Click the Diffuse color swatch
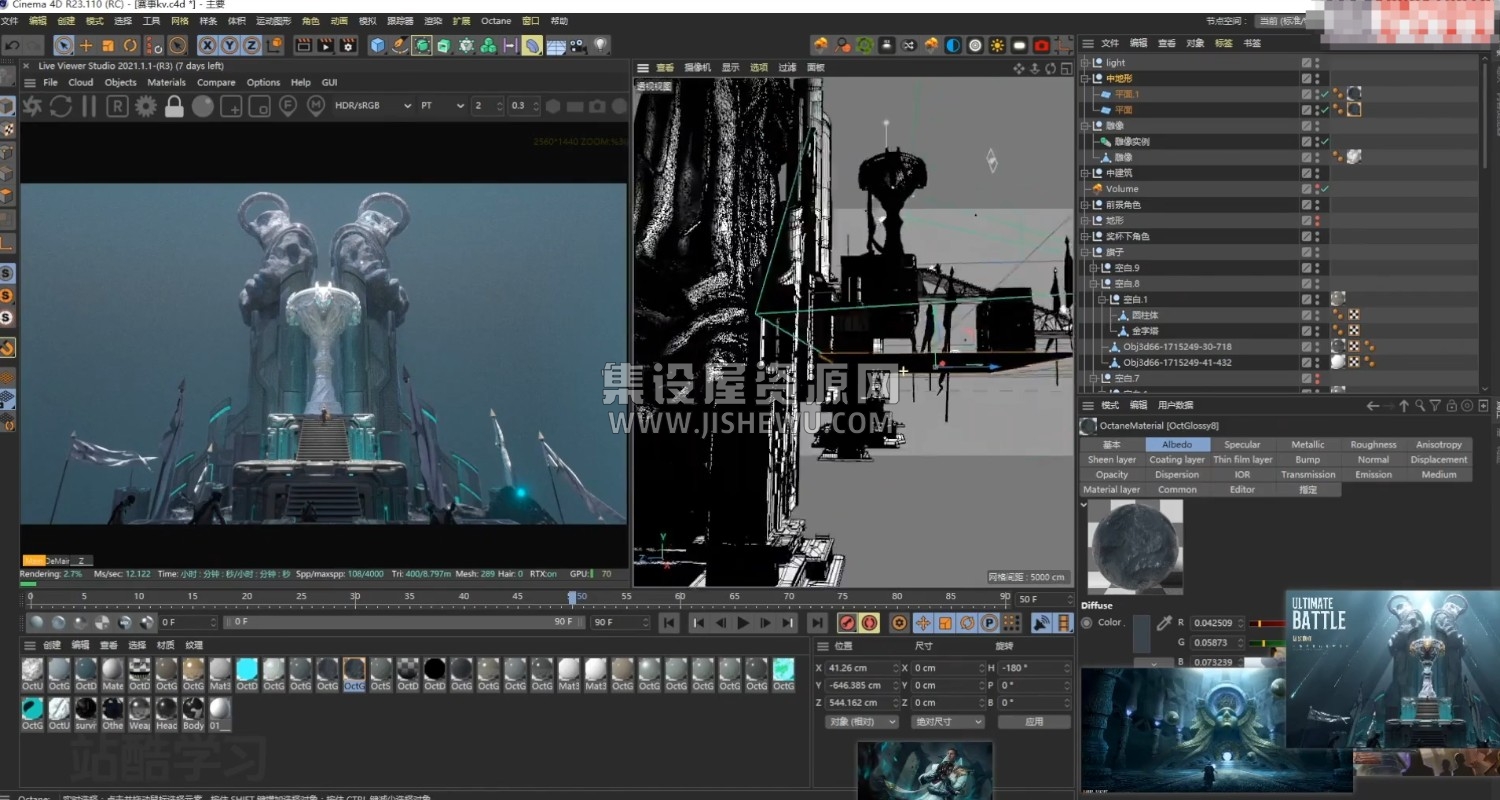 [1141, 633]
